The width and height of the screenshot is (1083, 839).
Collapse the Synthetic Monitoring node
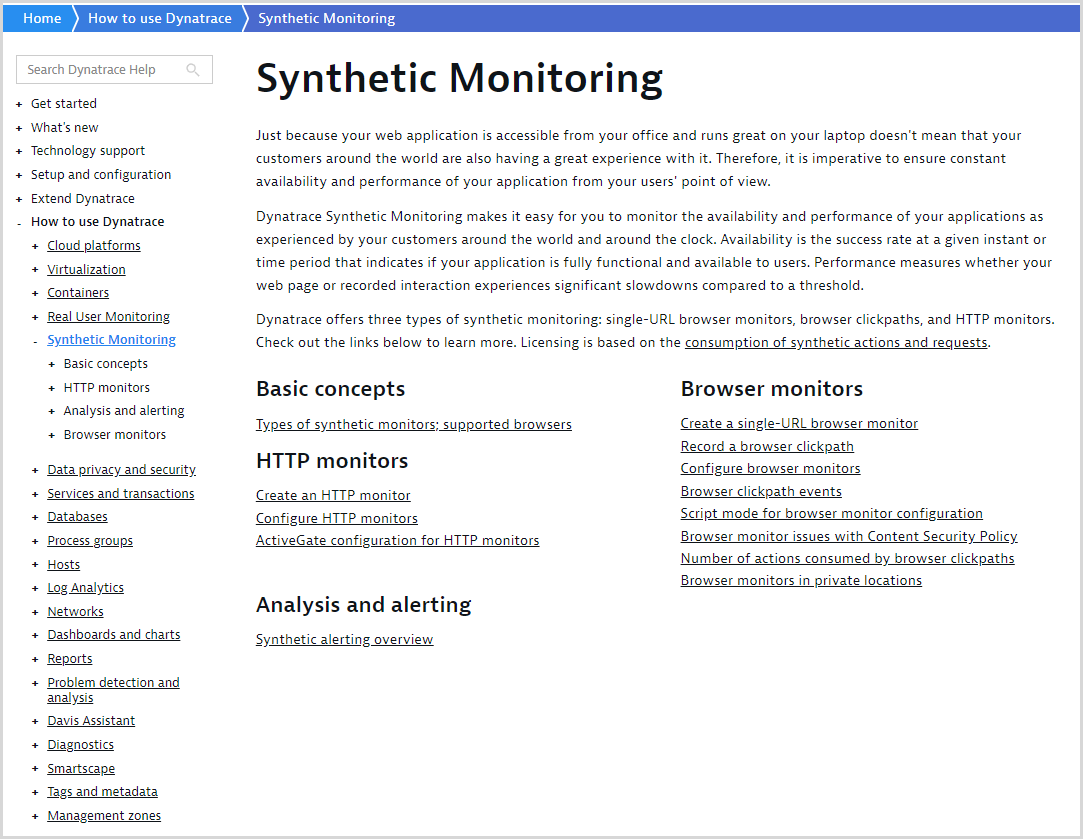coord(35,341)
